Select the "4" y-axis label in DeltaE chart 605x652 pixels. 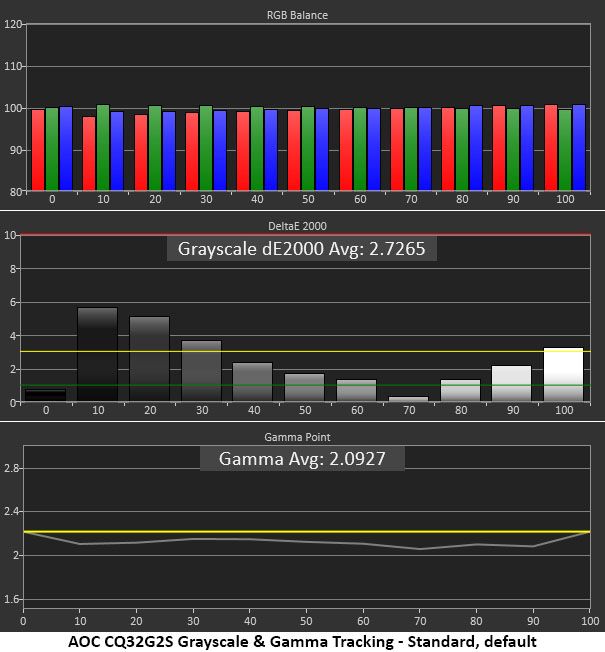(x=13, y=336)
